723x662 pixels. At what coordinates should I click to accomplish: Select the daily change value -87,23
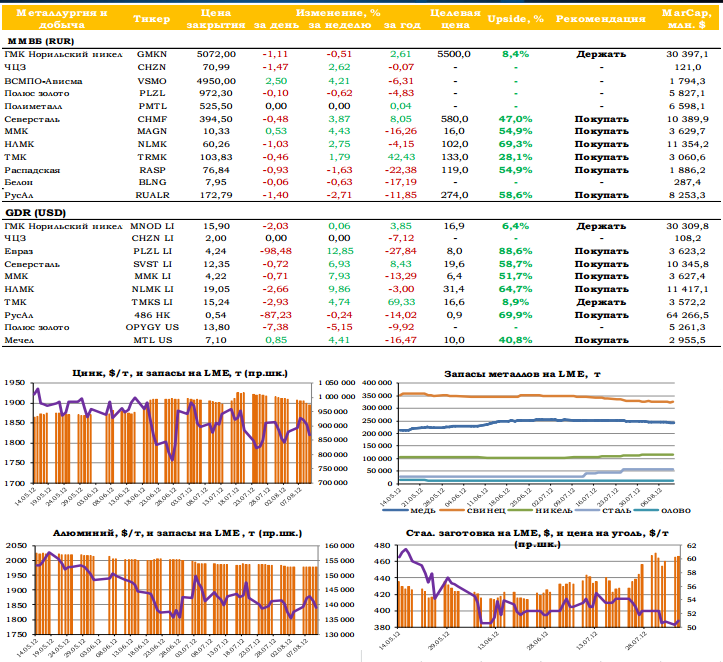coord(276,315)
